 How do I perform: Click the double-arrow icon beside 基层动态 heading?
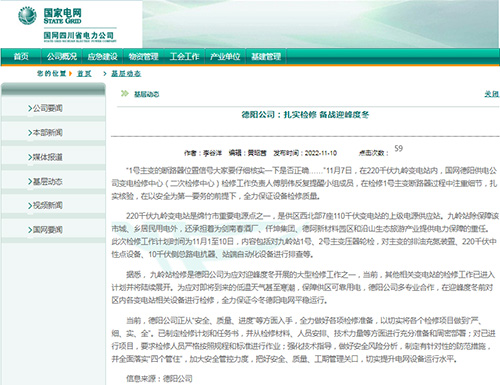click(x=125, y=94)
